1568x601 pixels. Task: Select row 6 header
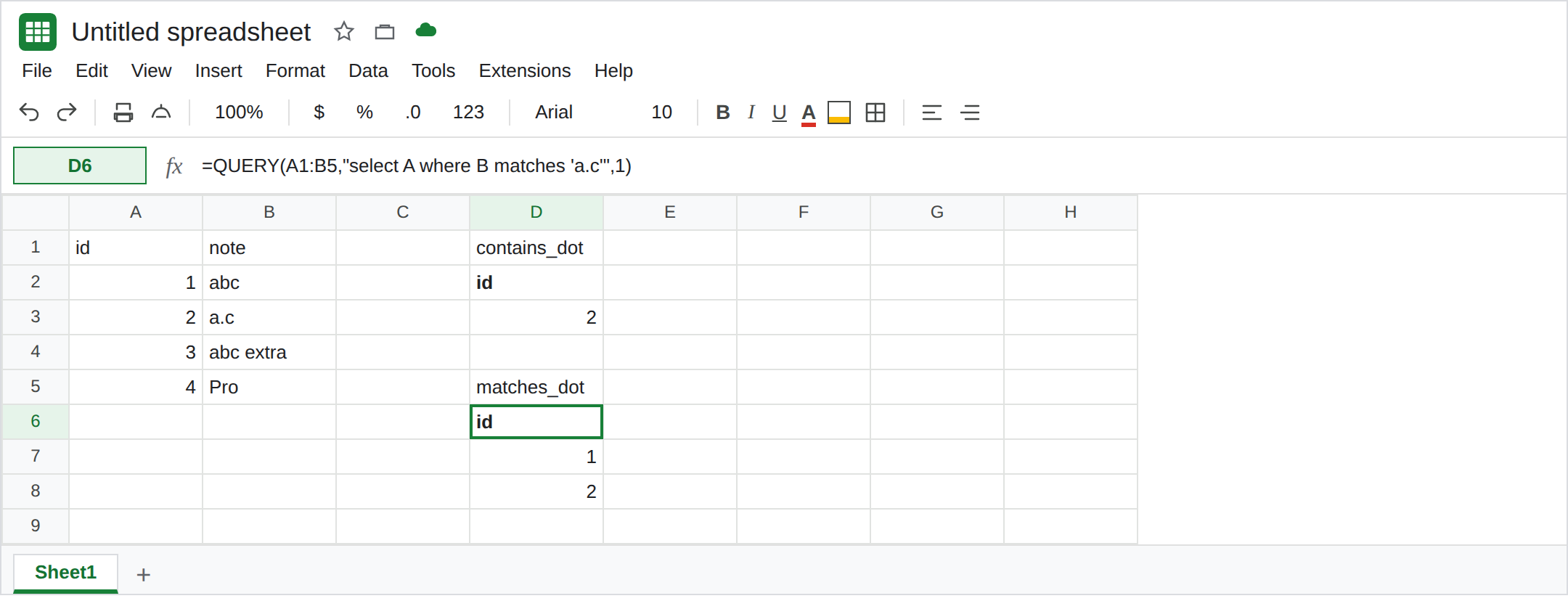[x=36, y=421]
